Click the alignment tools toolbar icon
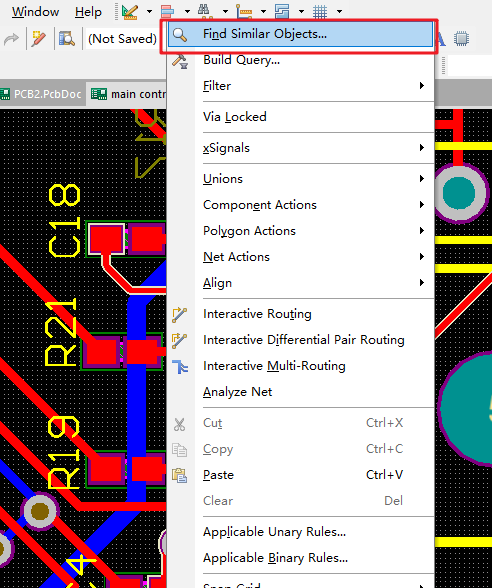Viewport: 492px width, 588px height. pyautogui.click(x=168, y=11)
